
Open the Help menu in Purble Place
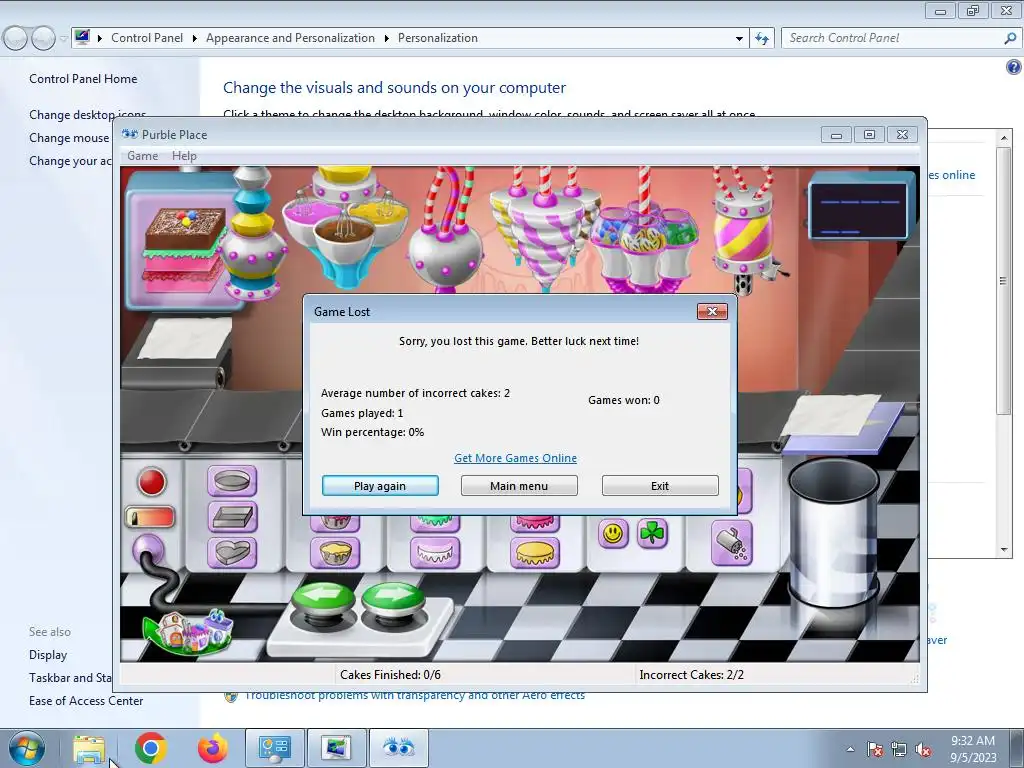coord(184,155)
